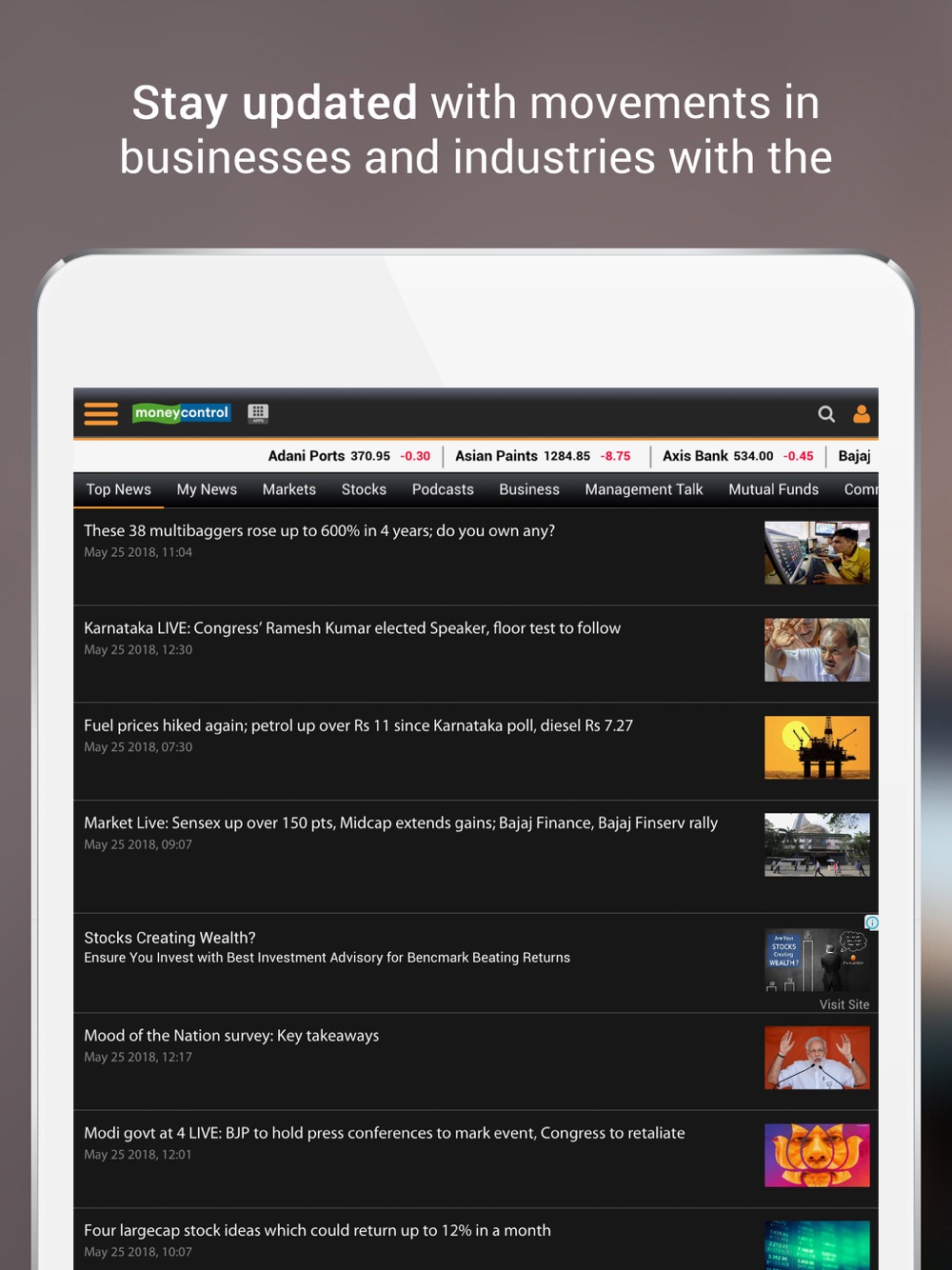The width and height of the screenshot is (952, 1270).
Task: Select the Adani Ports 370.95 price
Action: [x=370, y=456]
